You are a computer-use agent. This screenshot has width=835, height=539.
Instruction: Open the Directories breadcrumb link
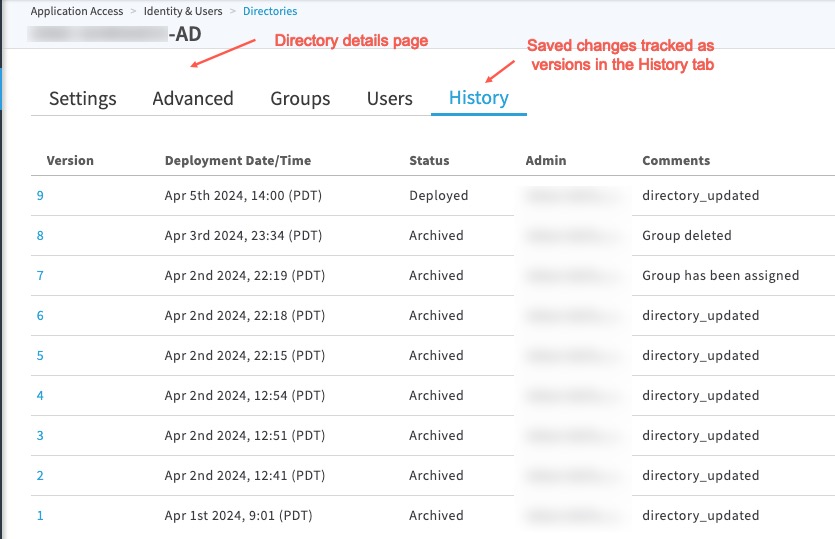point(270,11)
